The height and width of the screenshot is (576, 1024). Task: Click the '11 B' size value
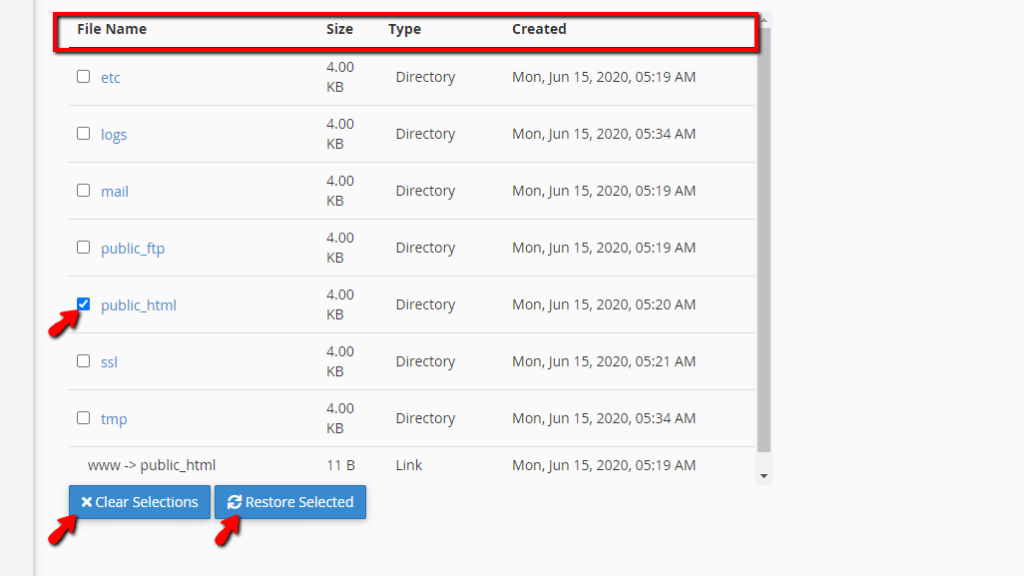pyautogui.click(x=340, y=465)
